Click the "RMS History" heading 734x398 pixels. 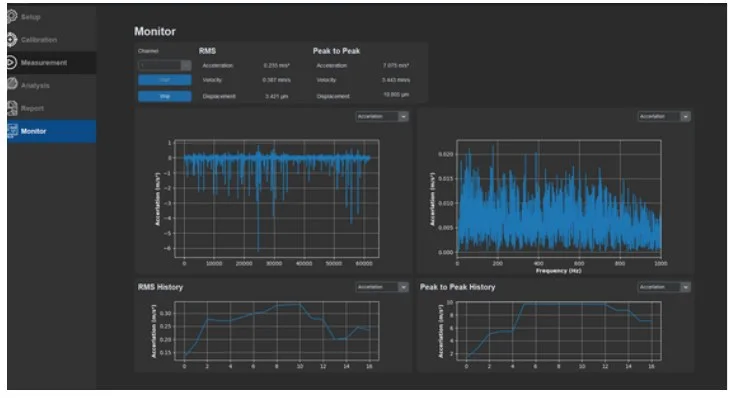click(x=161, y=287)
